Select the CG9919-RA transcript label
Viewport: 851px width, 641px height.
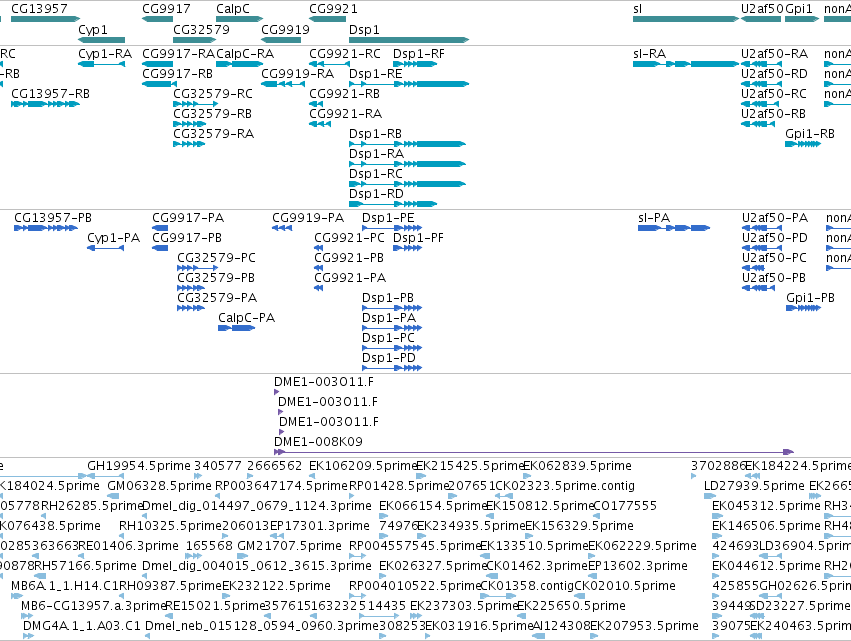point(297,74)
